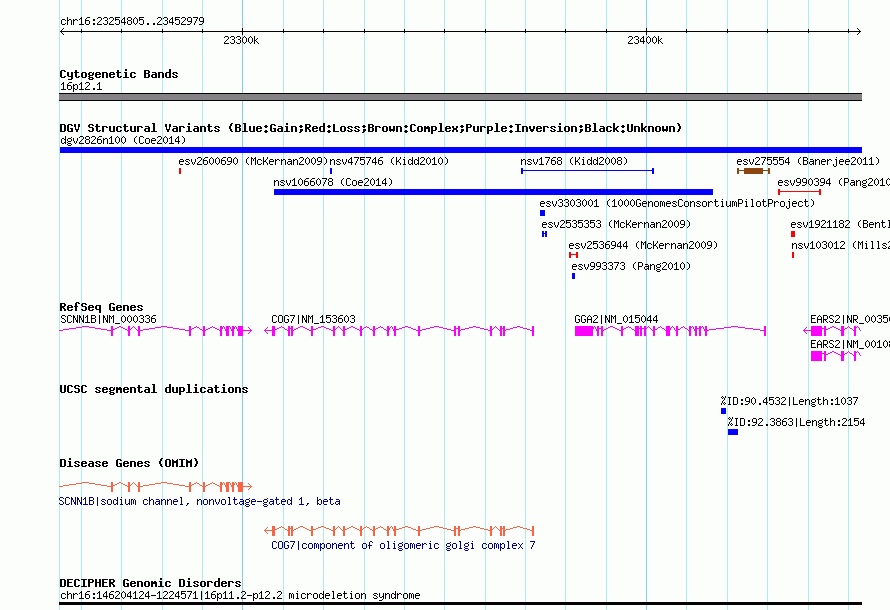Click the 23300k ruler tick label
This screenshot has width=890, height=610.
(241, 40)
